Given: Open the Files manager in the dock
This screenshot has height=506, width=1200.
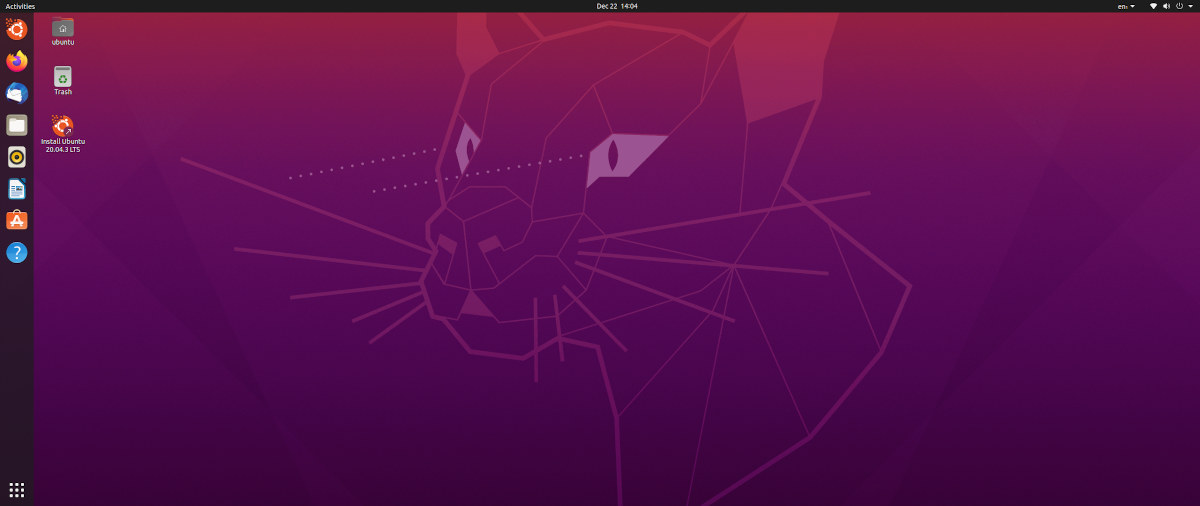Looking at the screenshot, I should [17, 125].
